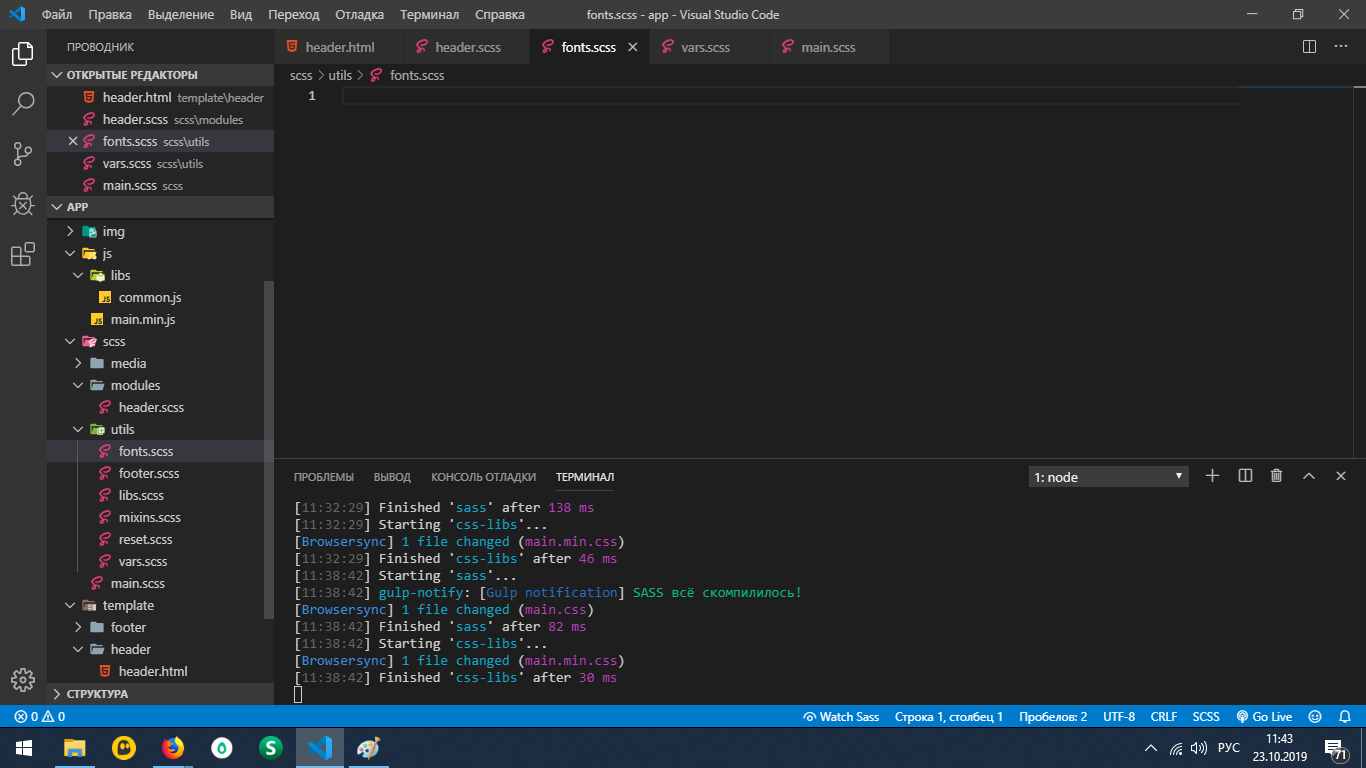This screenshot has height=768, width=1366.
Task: Click Строка 1, столбец 1 cursor position
Action: pos(949,716)
